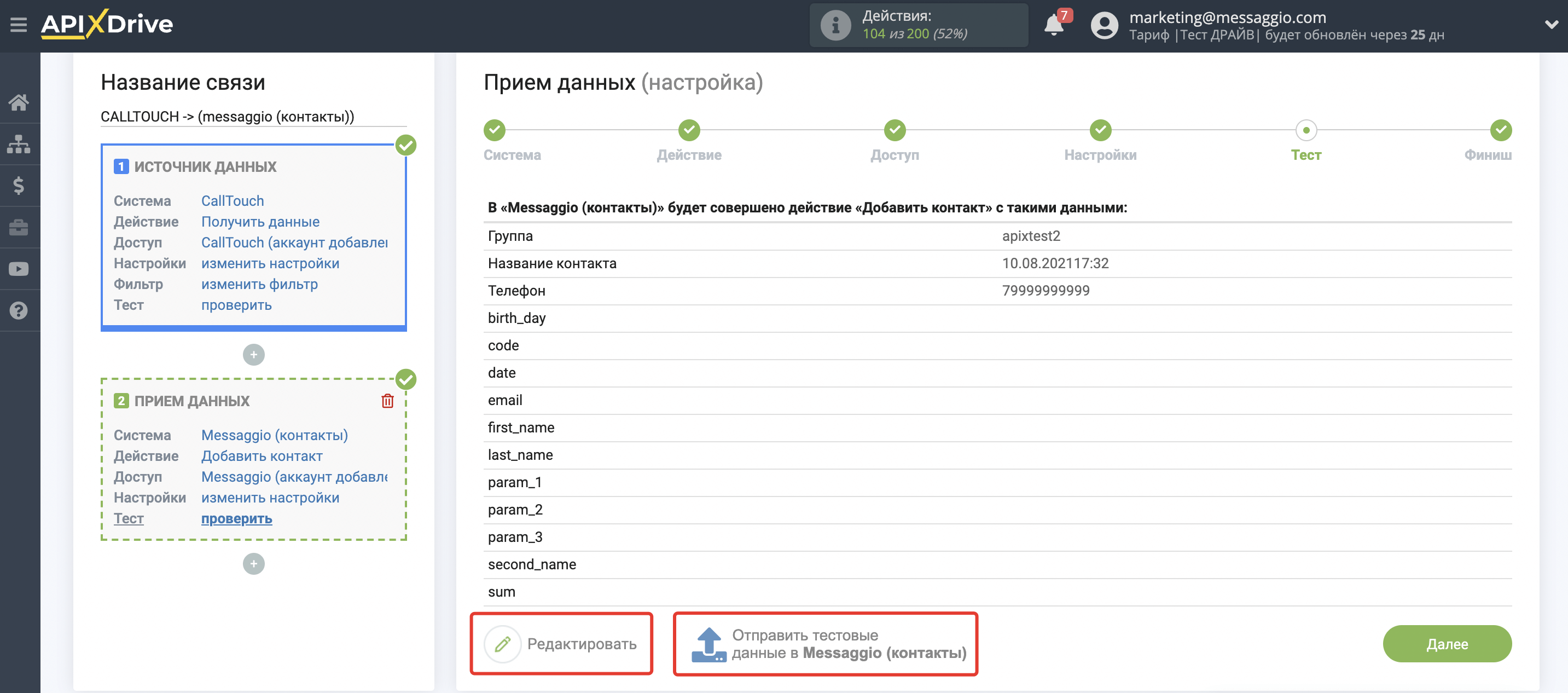1568x693 pixels.
Task: Click the user profile avatar icon
Action: (x=1104, y=26)
